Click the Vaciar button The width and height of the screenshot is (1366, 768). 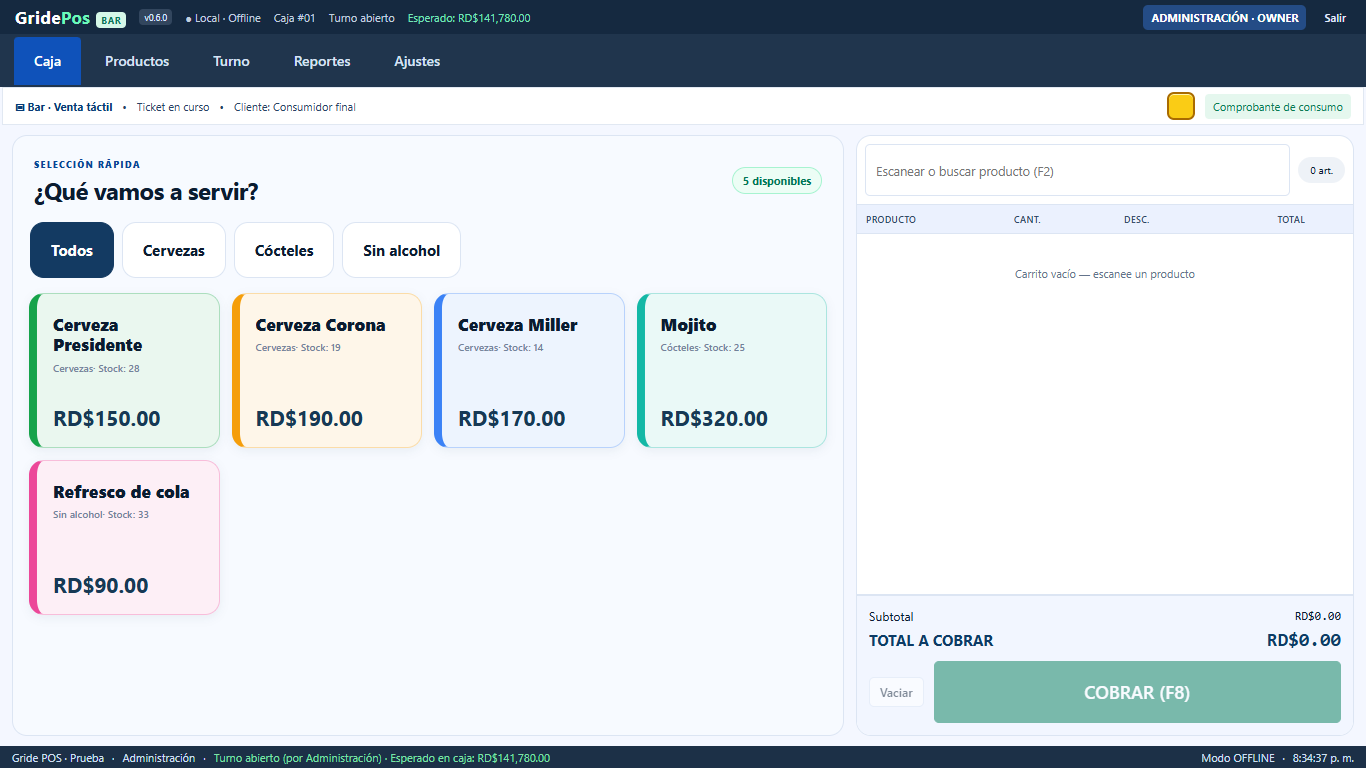tap(896, 692)
